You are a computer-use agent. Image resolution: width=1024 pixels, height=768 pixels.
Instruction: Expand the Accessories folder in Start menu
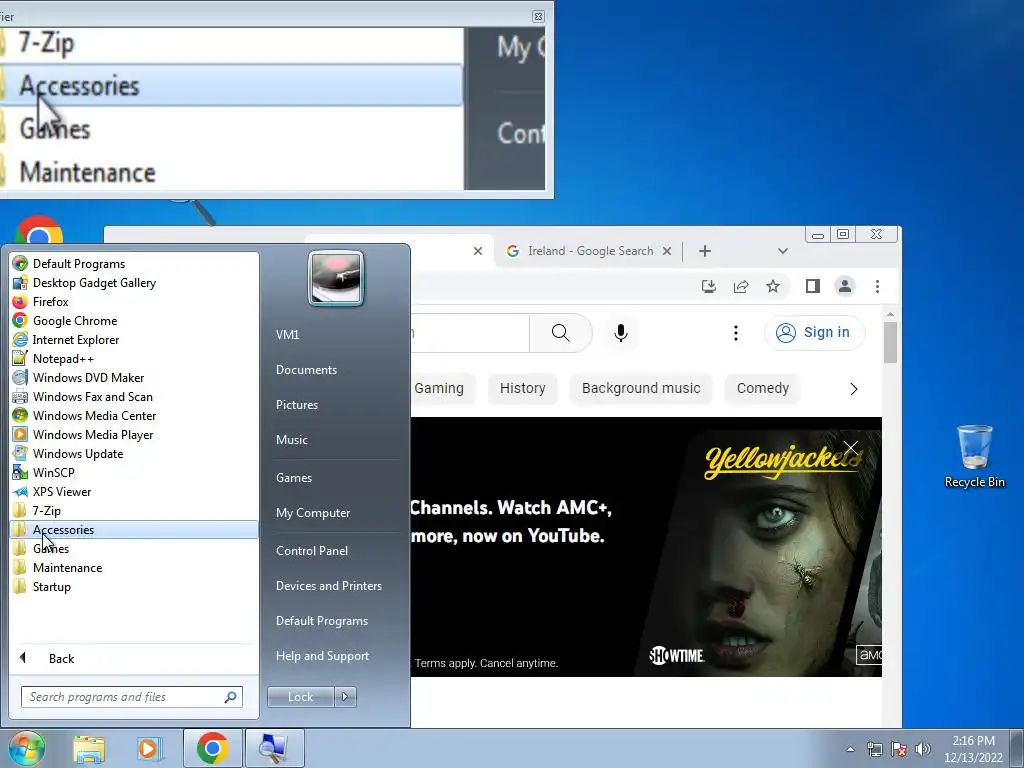pyautogui.click(x=134, y=530)
